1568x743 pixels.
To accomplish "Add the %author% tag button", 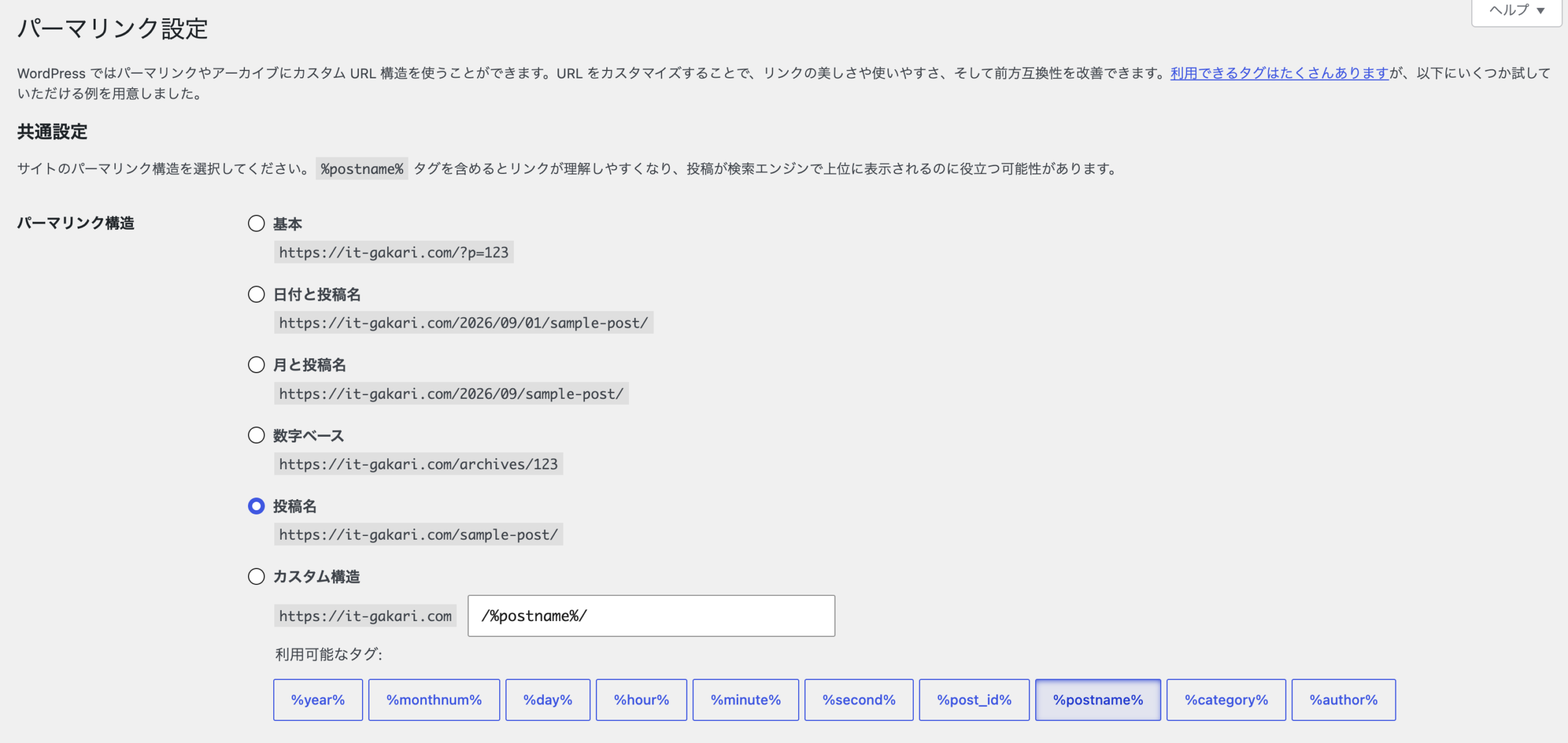I will coord(1344,700).
